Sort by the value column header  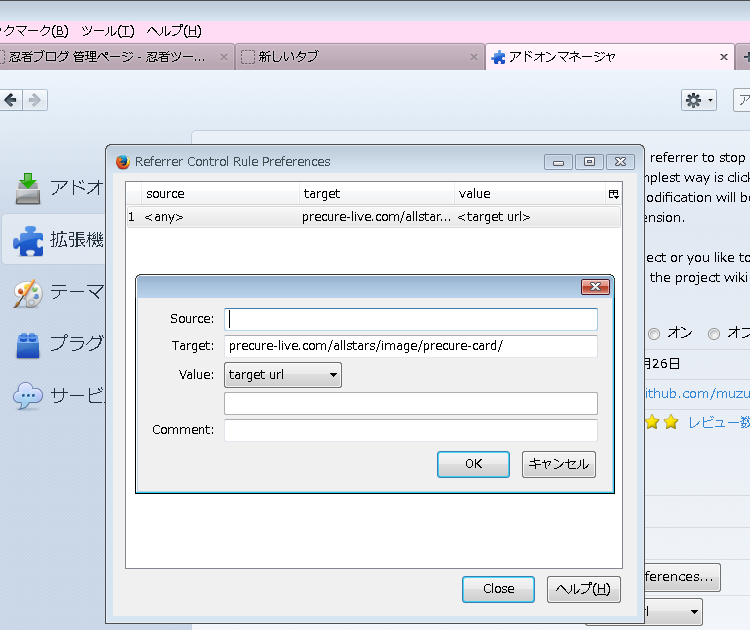pos(530,194)
